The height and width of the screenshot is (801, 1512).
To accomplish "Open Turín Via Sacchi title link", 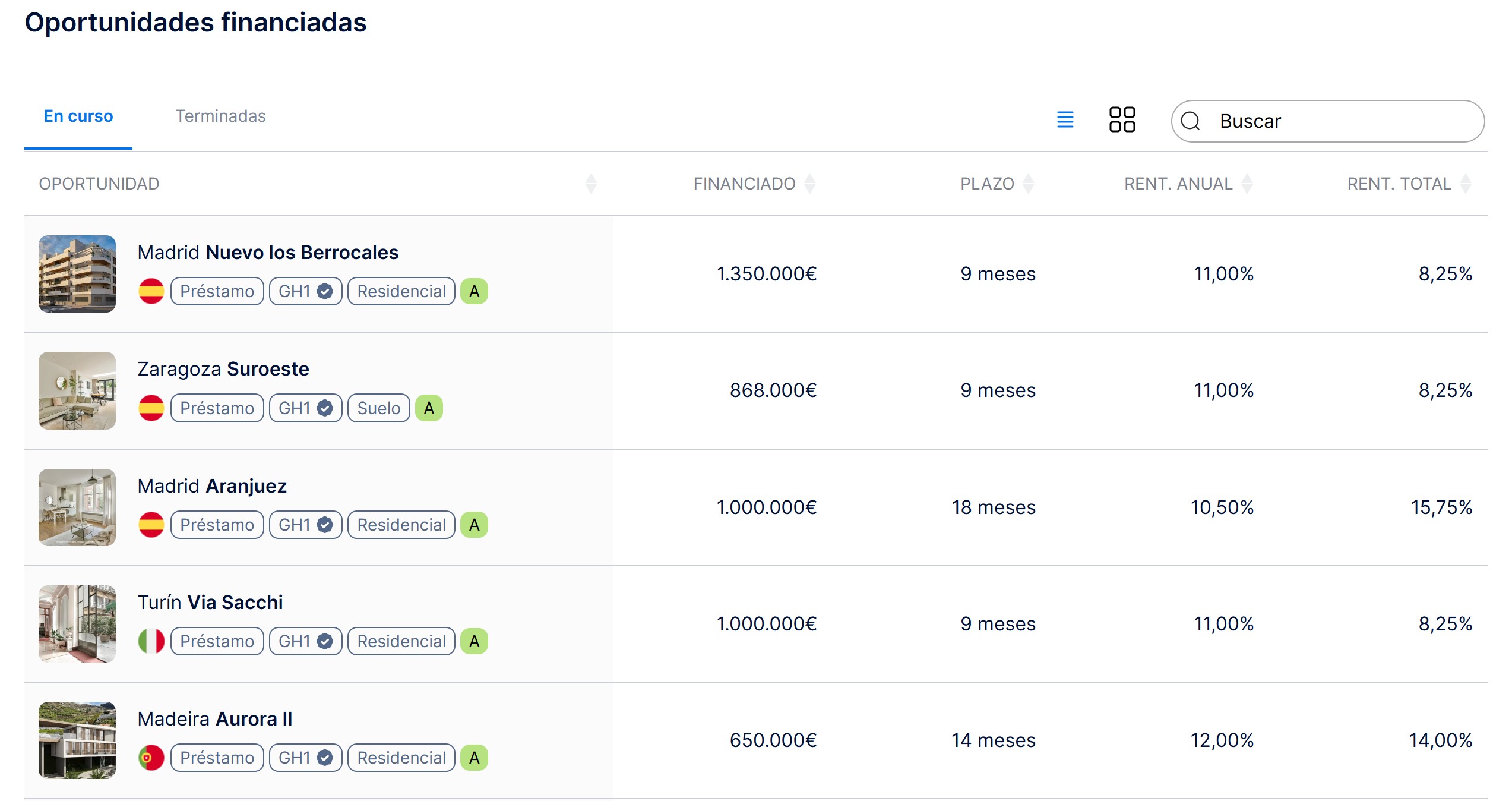I will click(210, 603).
